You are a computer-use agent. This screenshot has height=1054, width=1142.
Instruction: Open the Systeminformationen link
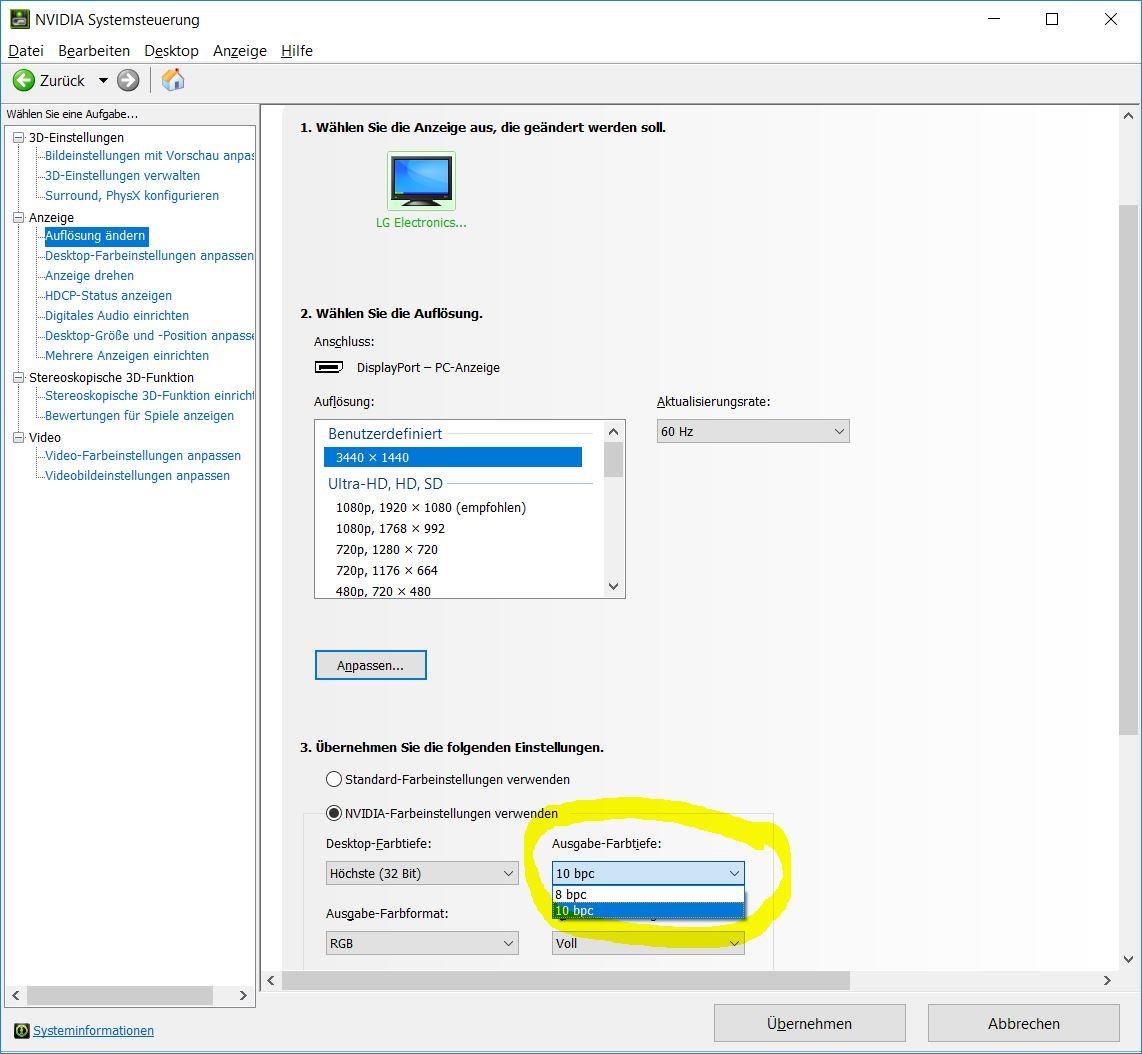pos(93,1031)
